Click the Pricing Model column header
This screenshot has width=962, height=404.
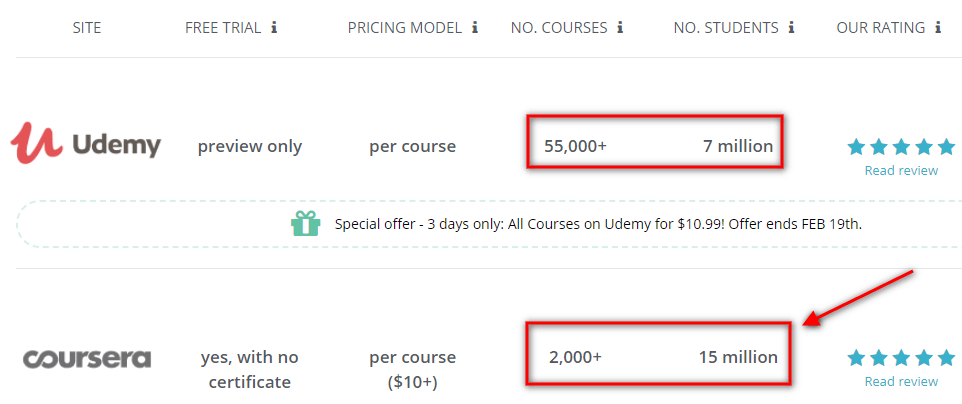404,28
